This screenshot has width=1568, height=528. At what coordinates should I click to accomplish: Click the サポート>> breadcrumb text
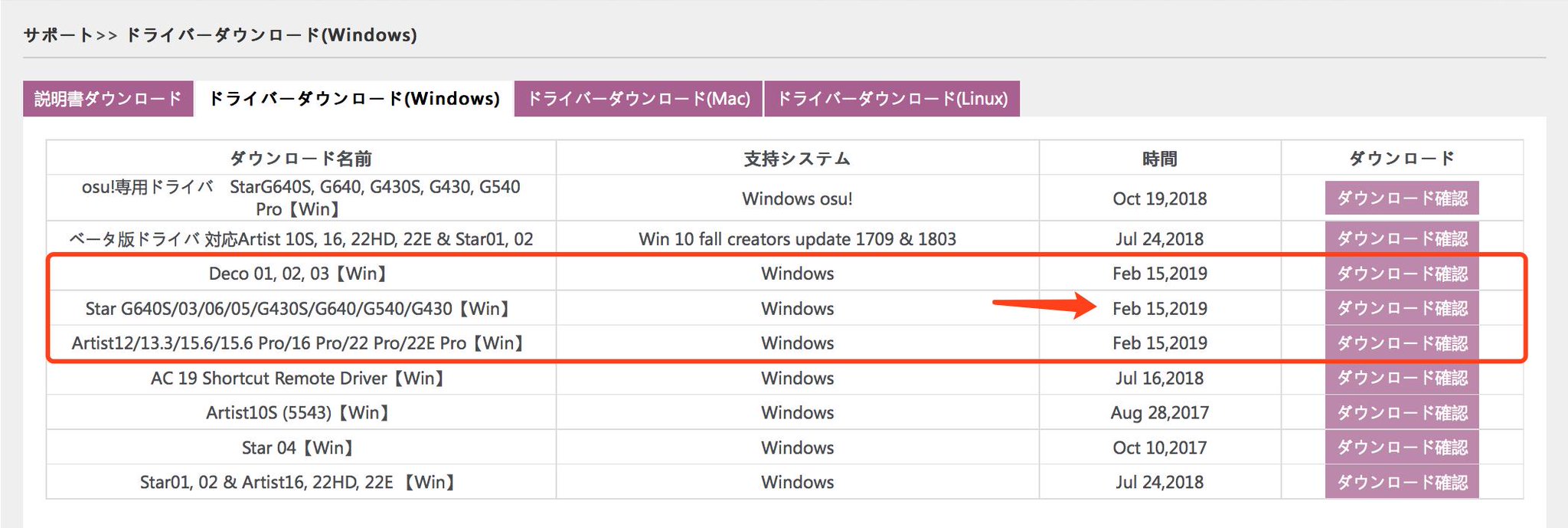pyautogui.click(x=70, y=34)
